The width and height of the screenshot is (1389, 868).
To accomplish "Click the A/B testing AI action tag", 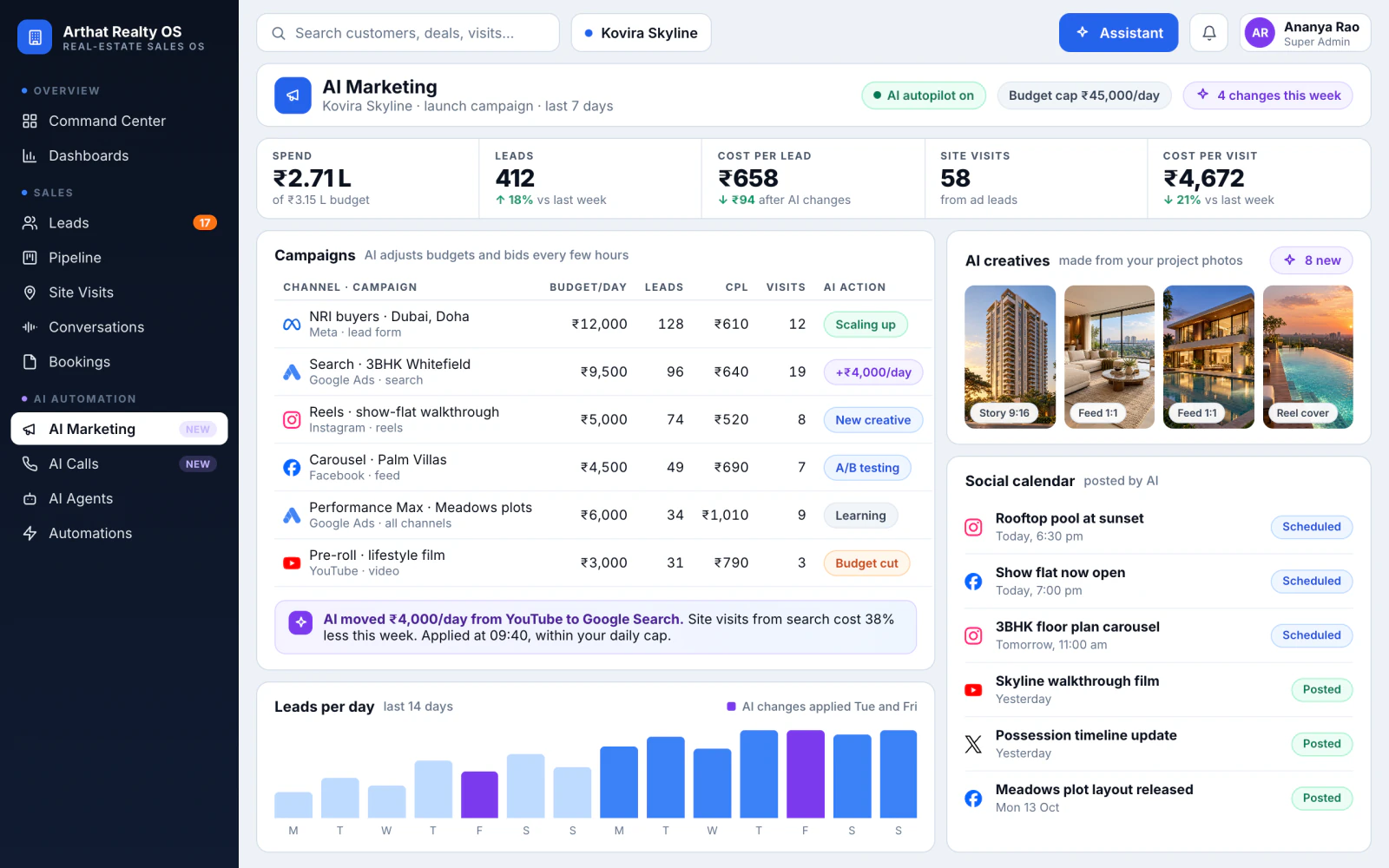I will click(867, 468).
